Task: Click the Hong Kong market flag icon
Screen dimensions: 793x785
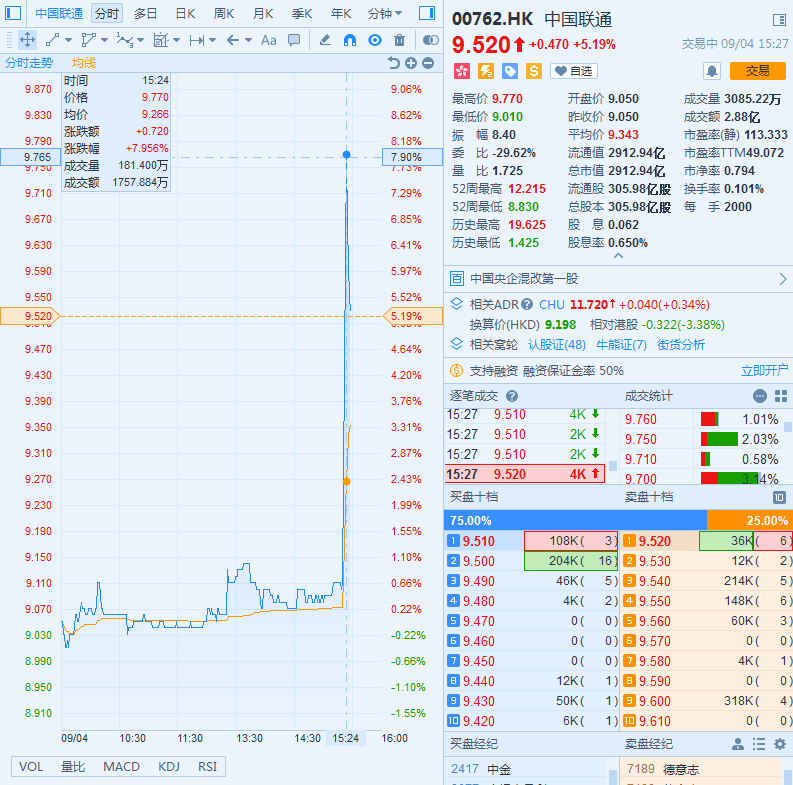Action: tap(461, 71)
